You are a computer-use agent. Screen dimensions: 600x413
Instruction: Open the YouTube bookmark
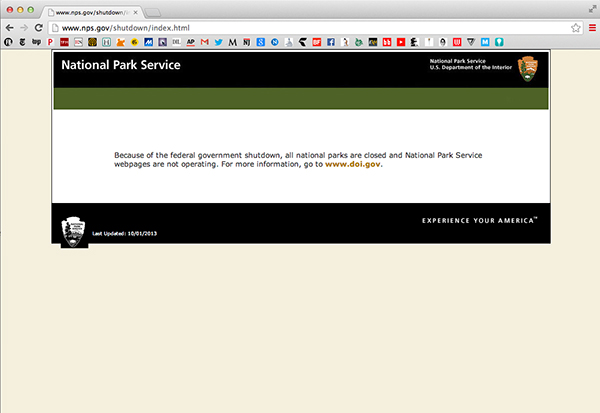pyautogui.click(x=401, y=42)
